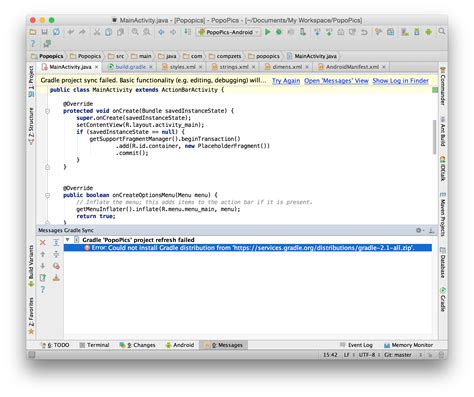Viewport: 474px width, 397px height.
Task: Click the Show Log in Finder link
Action: click(400, 81)
